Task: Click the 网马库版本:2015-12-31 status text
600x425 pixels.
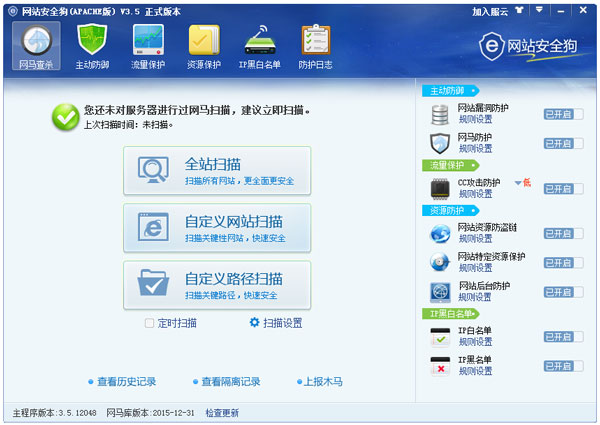Action: point(150,413)
